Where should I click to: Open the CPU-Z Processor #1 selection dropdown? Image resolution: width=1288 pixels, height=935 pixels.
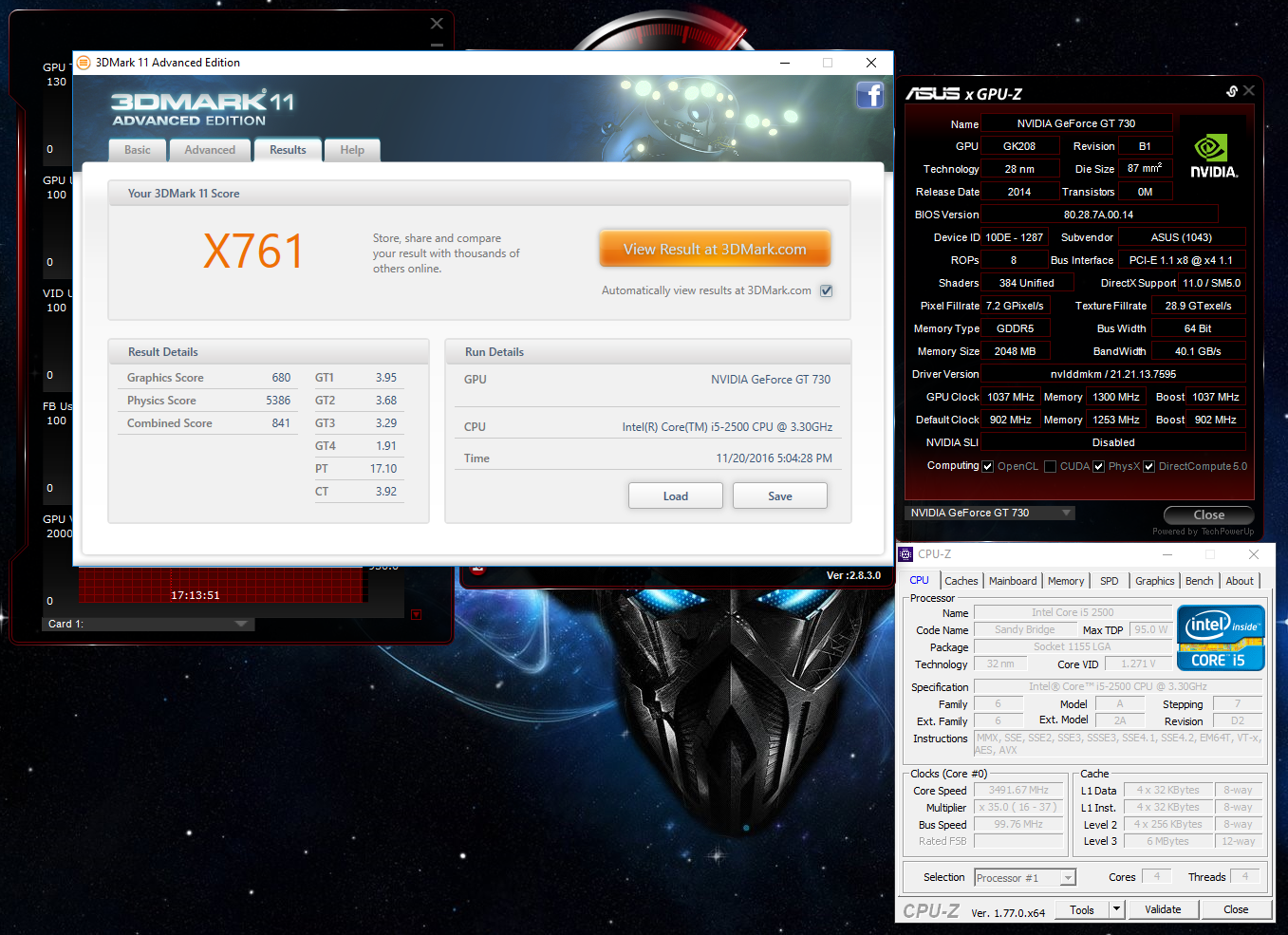click(1025, 878)
